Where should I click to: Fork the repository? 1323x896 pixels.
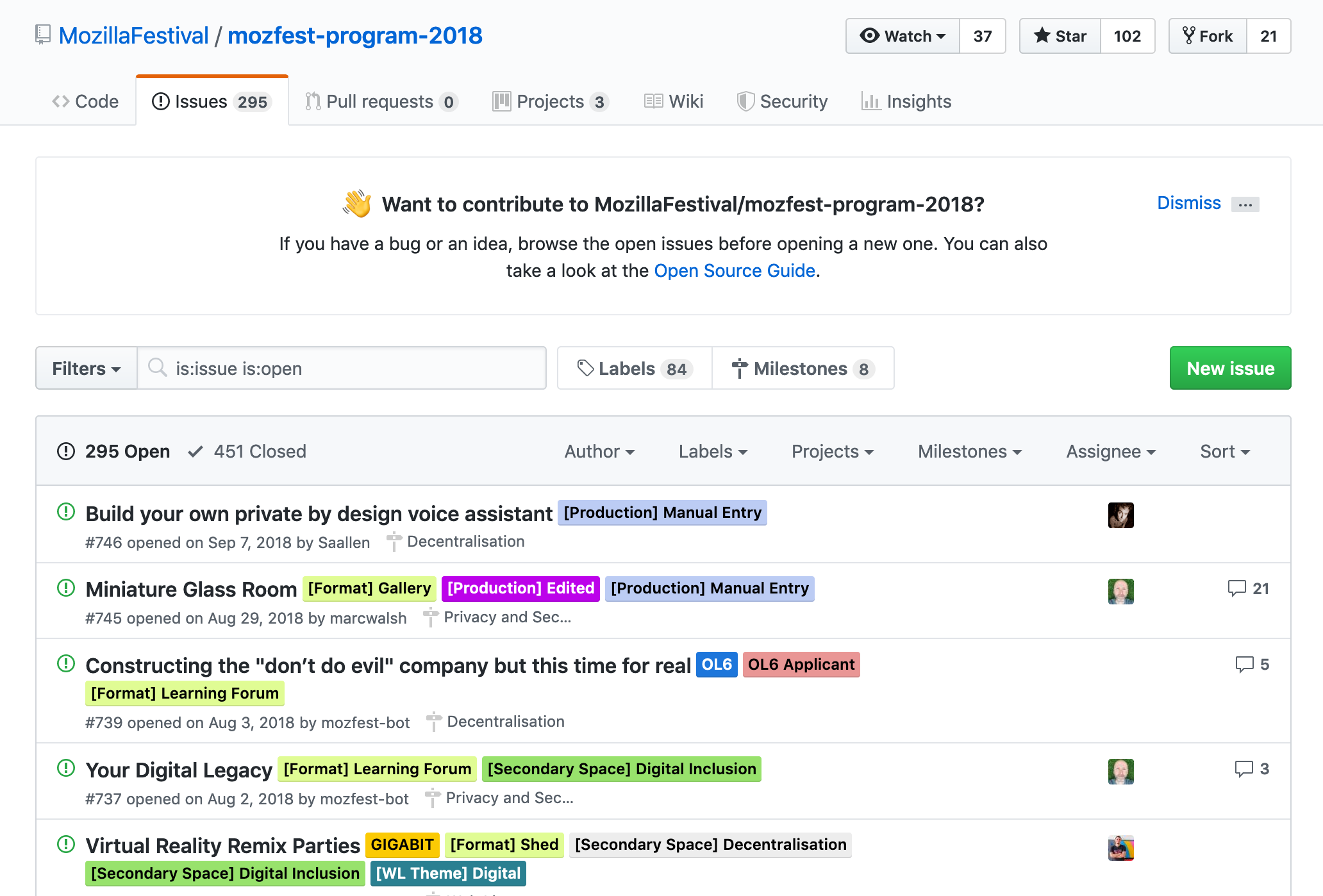pyautogui.click(x=1208, y=36)
